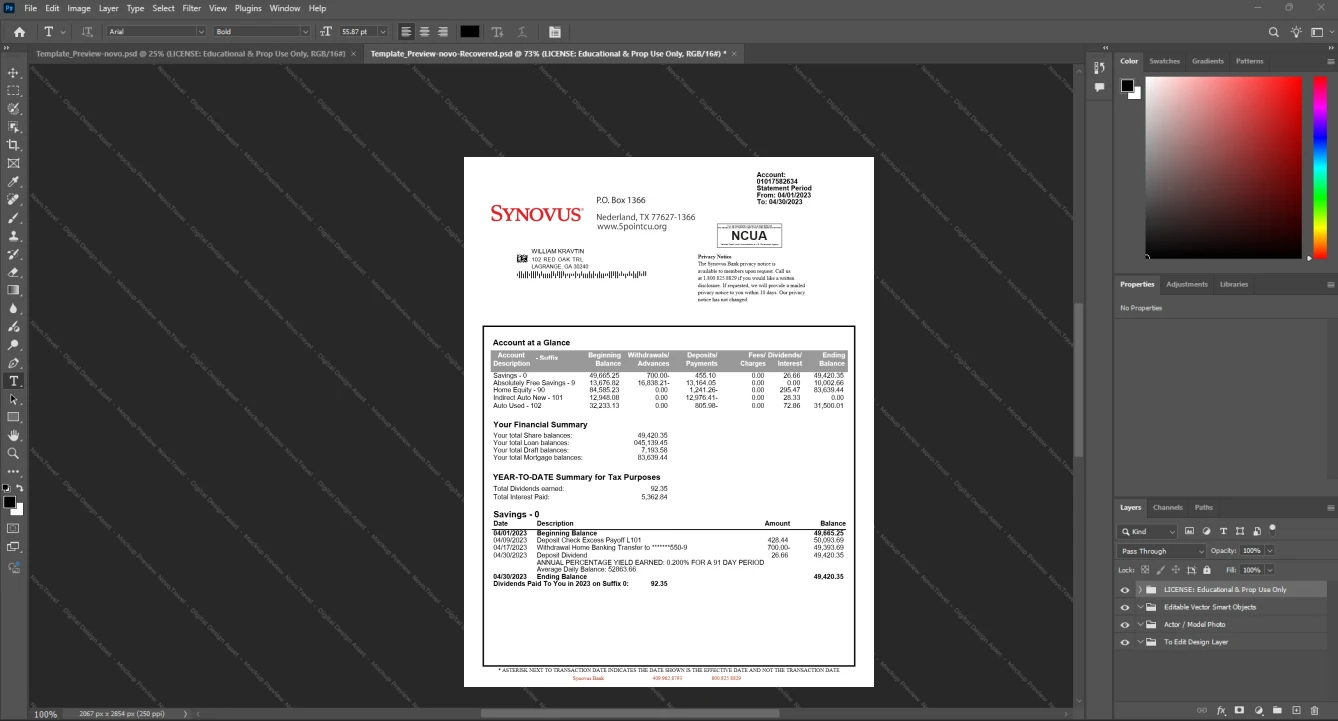This screenshot has height=721, width=1338.
Task: Select the Horizontal Type tool in toolbox
Action: pos(14,381)
